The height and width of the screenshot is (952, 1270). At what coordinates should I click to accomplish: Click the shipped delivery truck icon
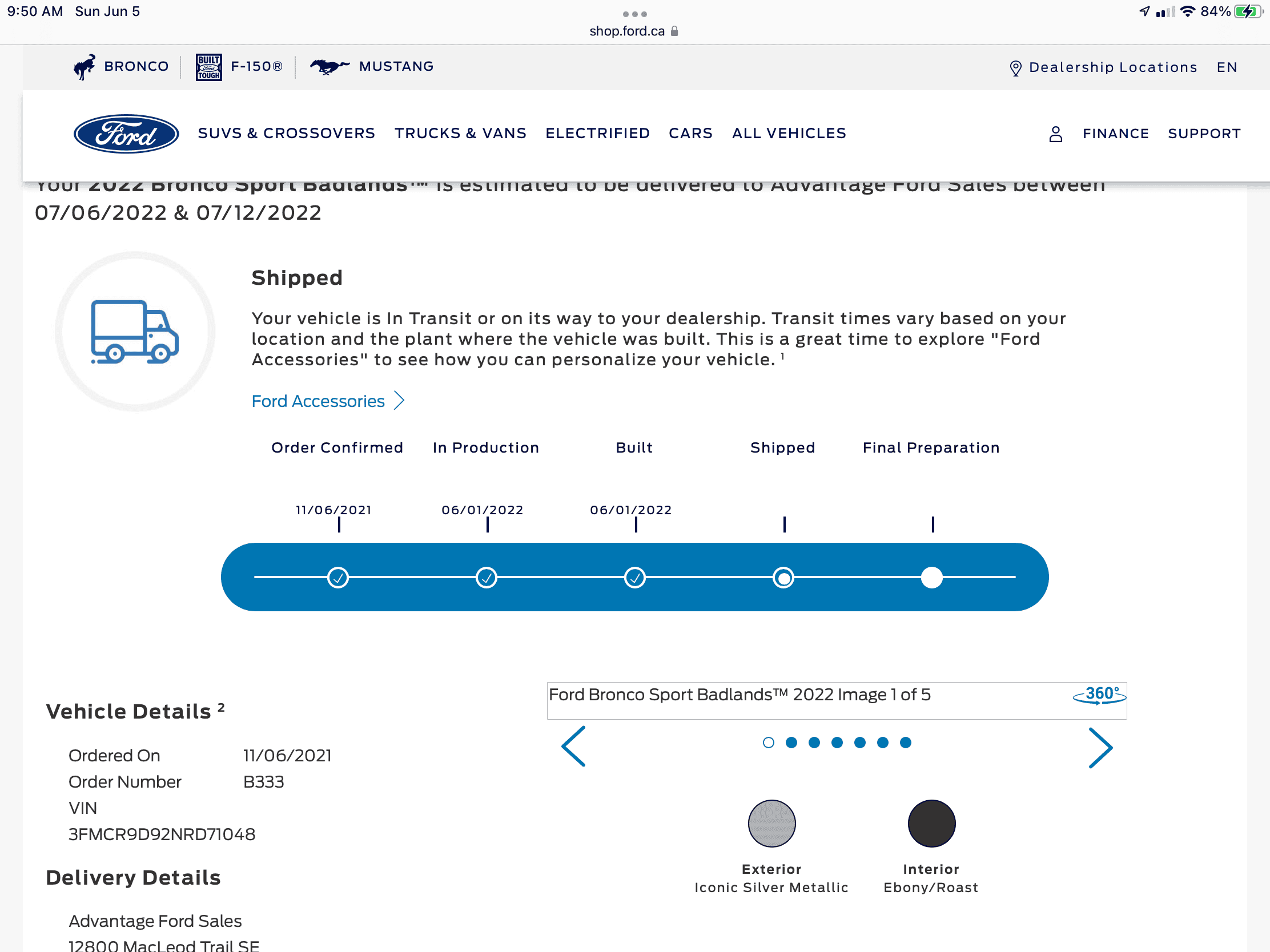135,332
